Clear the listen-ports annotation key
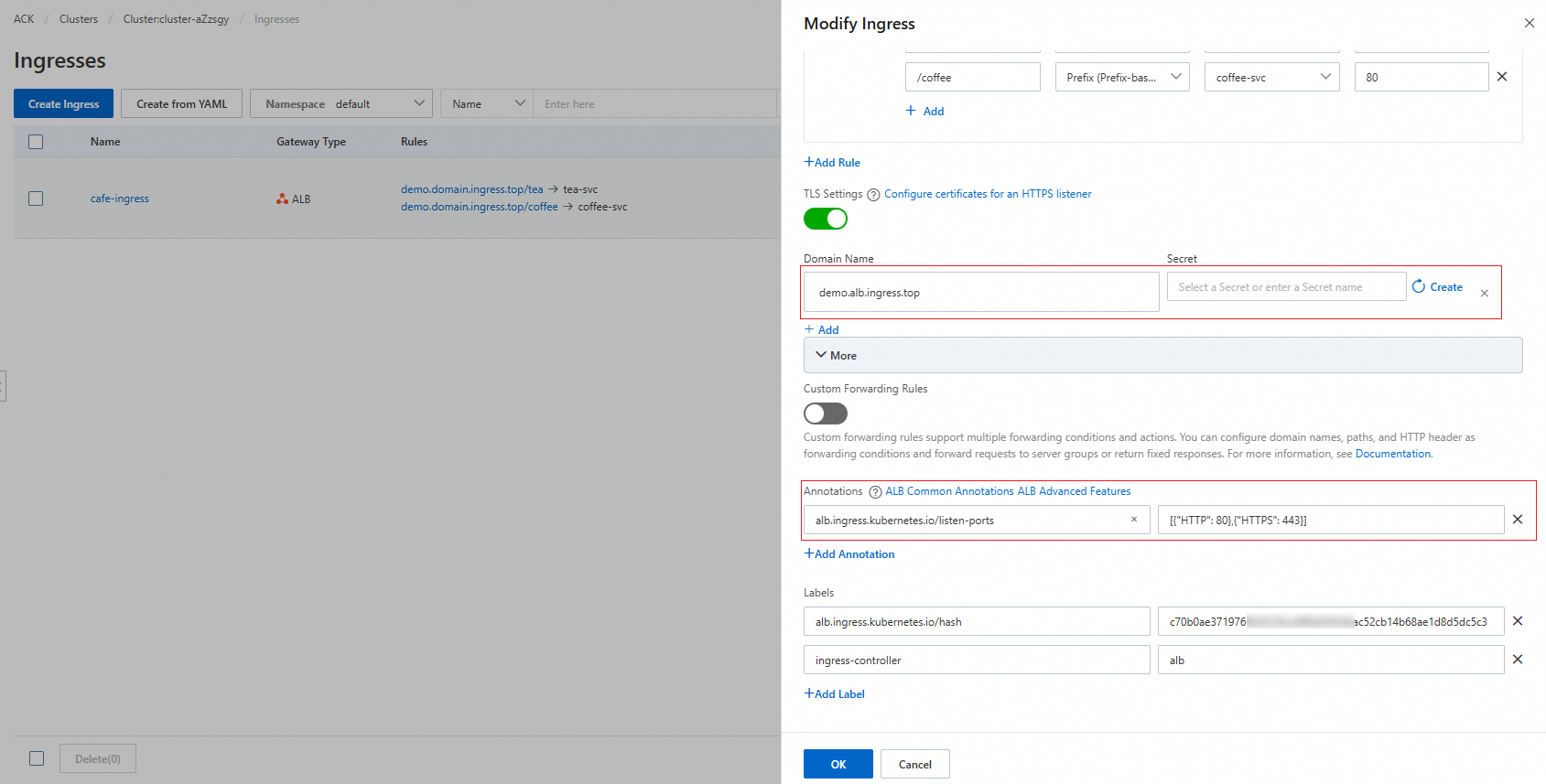 pos(1134,520)
